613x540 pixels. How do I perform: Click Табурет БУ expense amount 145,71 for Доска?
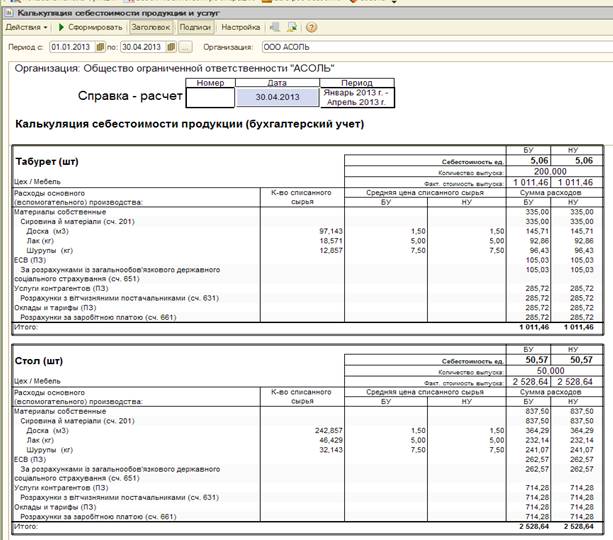pos(537,231)
